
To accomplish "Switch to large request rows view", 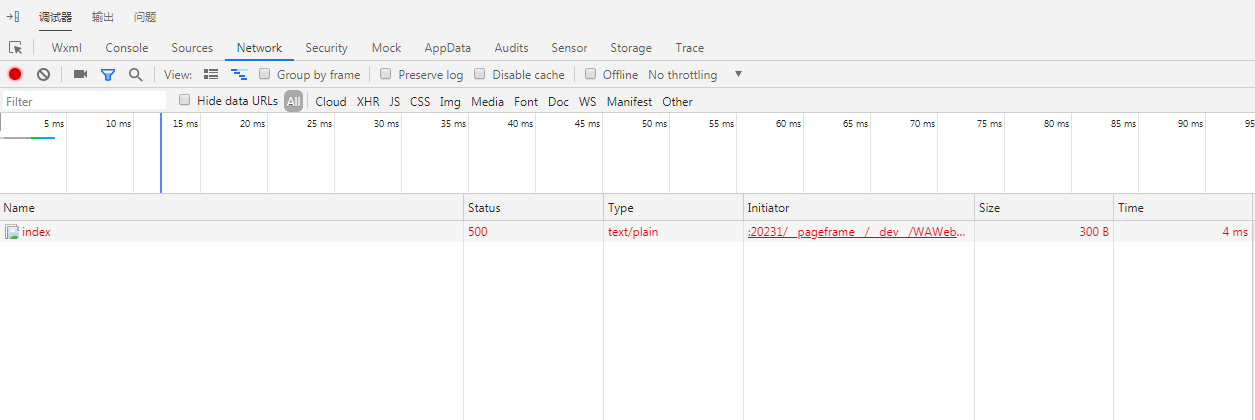I will click(211, 74).
